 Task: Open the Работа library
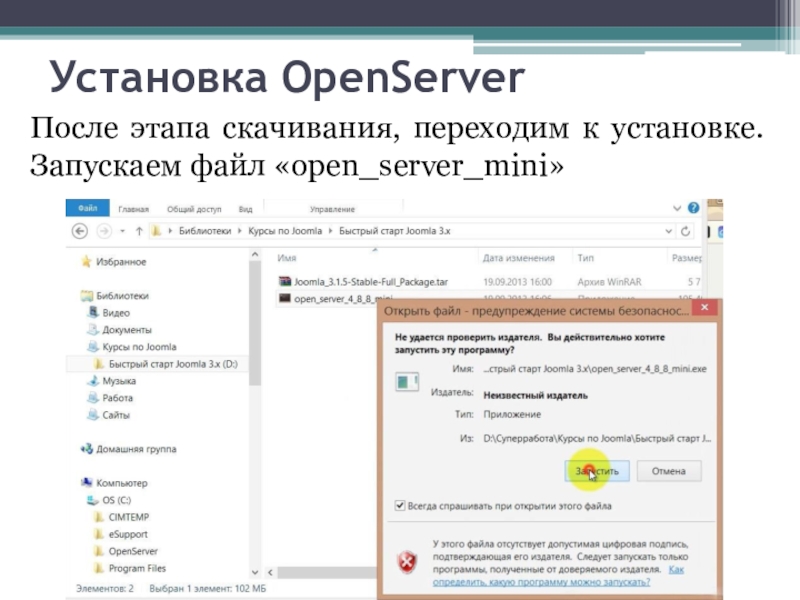tap(117, 398)
